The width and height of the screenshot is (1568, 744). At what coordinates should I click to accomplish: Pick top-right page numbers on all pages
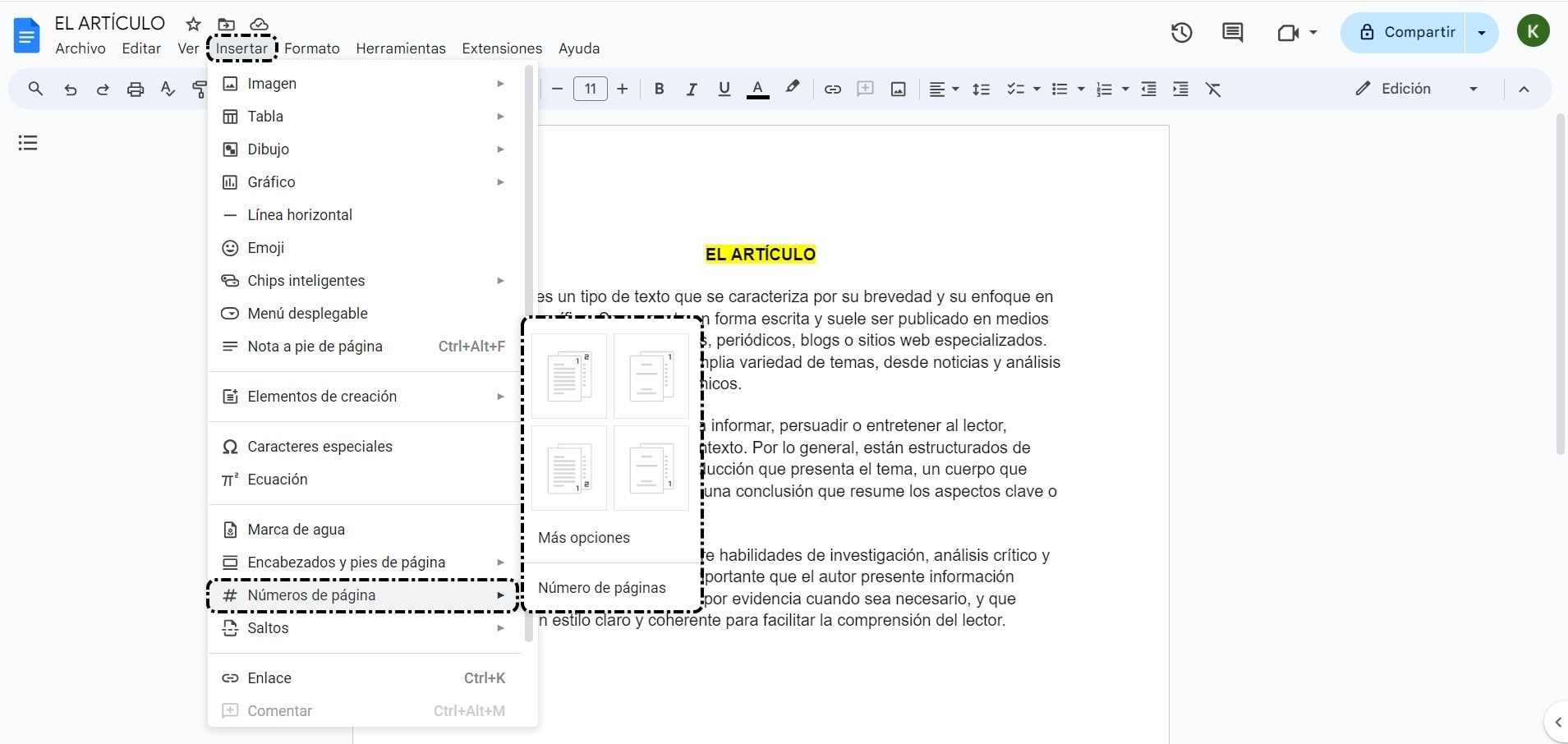569,376
